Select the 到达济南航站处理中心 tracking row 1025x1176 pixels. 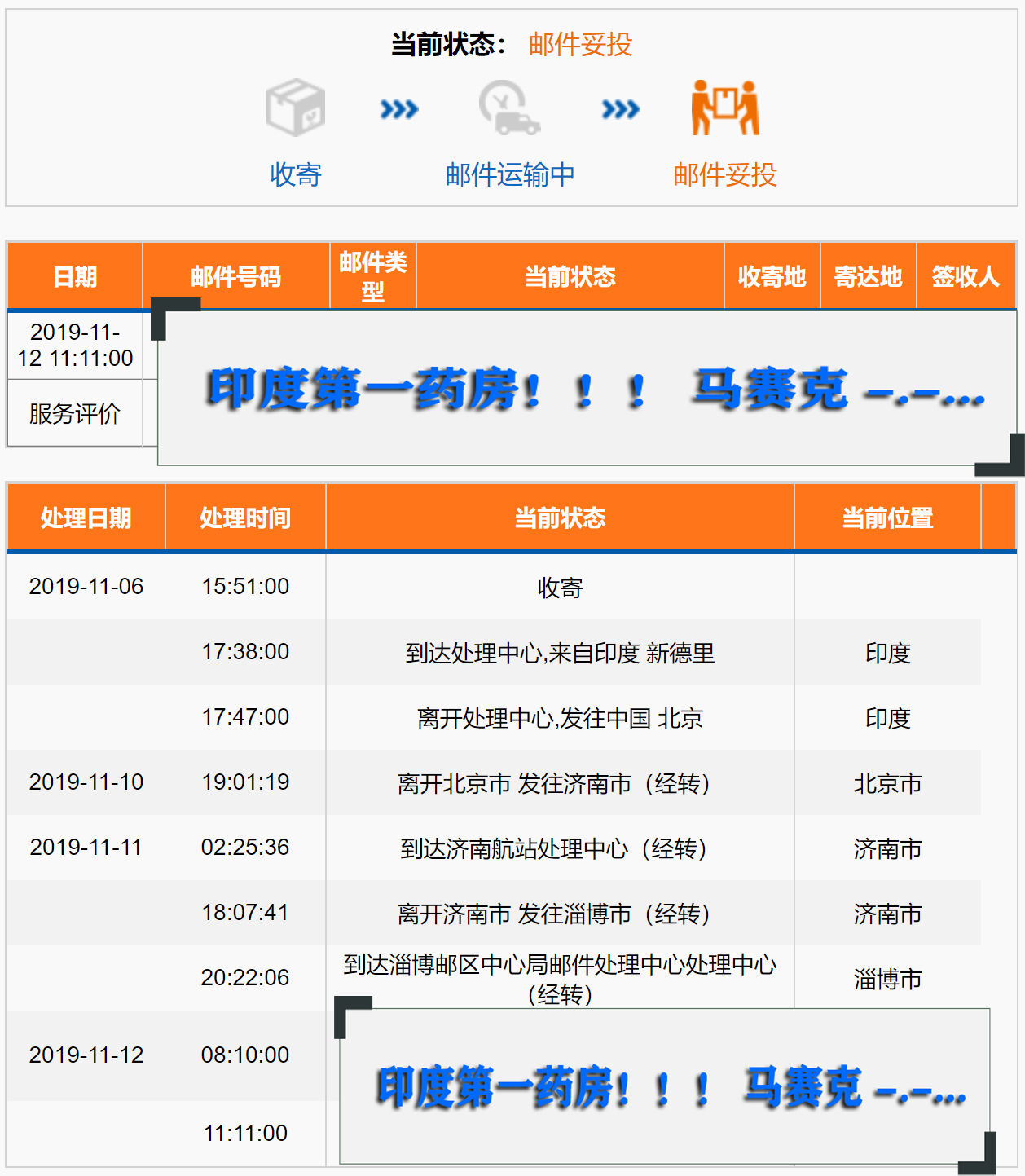(559, 848)
